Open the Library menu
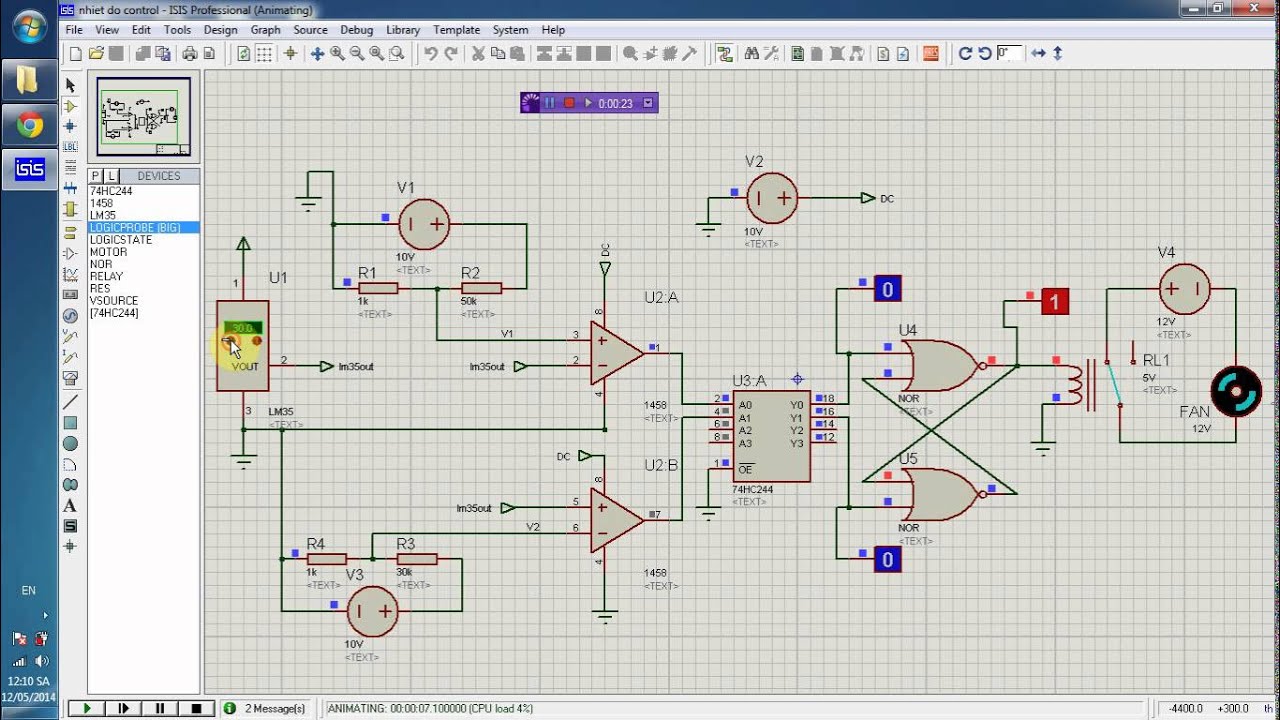The height and width of the screenshot is (720, 1280). pyautogui.click(x=403, y=30)
